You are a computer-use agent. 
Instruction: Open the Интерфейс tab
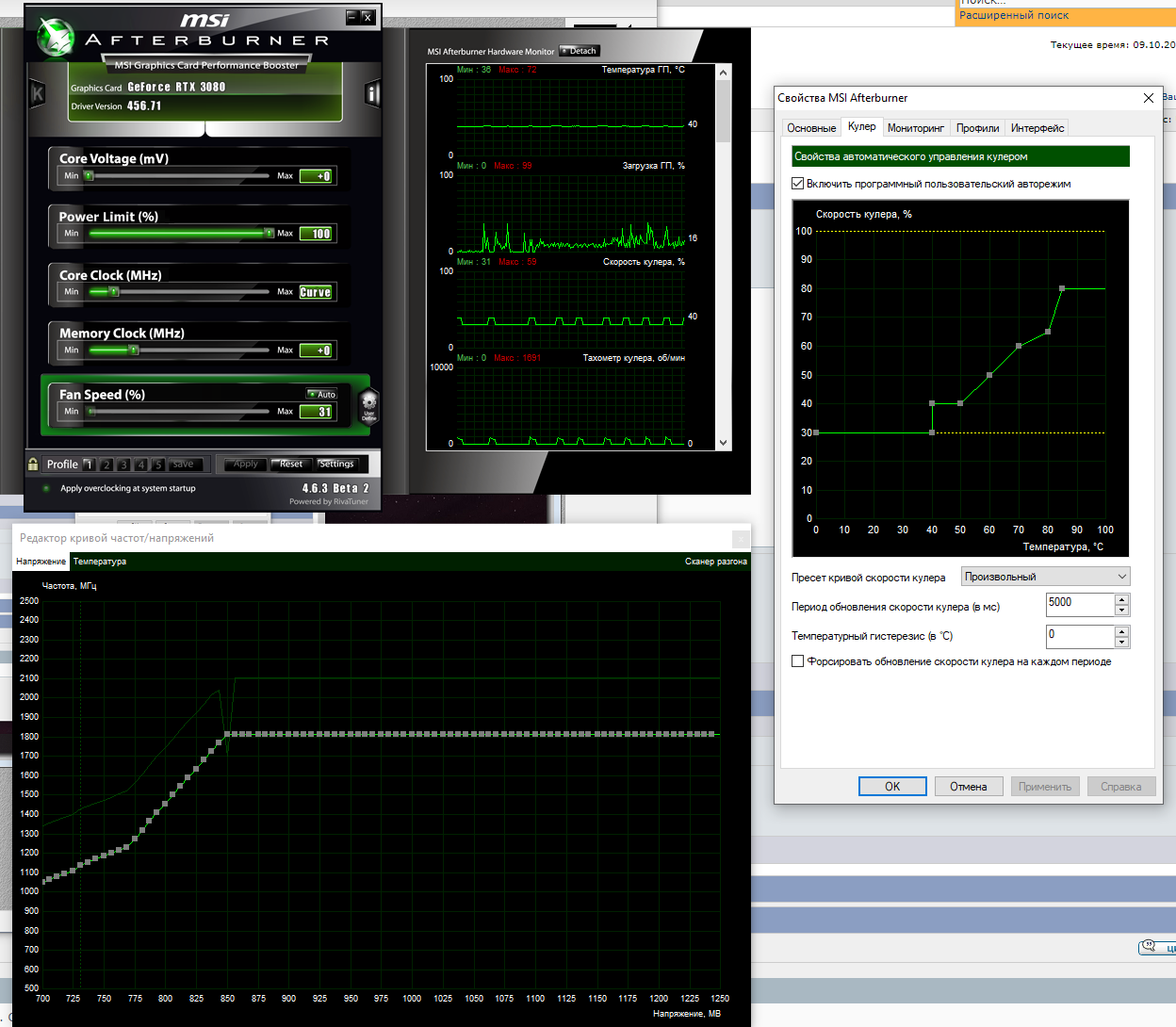[x=1037, y=128]
